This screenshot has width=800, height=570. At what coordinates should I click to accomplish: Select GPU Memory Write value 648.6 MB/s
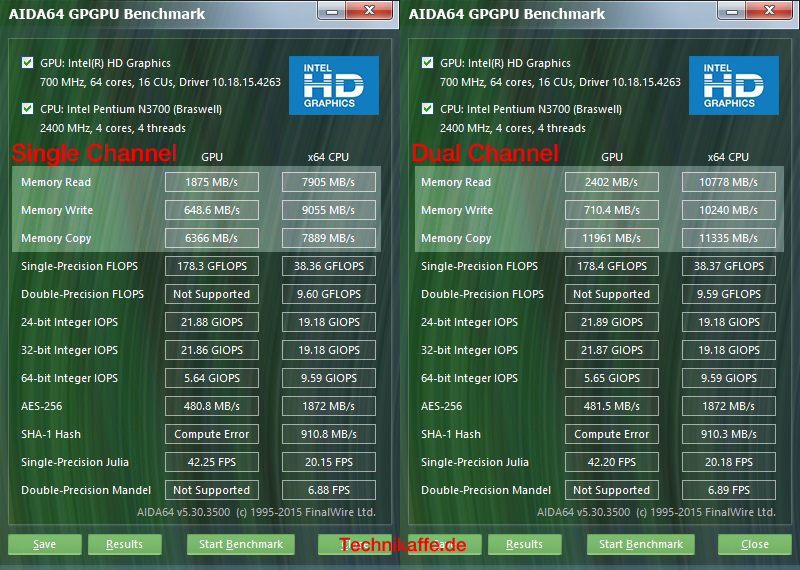click(x=212, y=210)
